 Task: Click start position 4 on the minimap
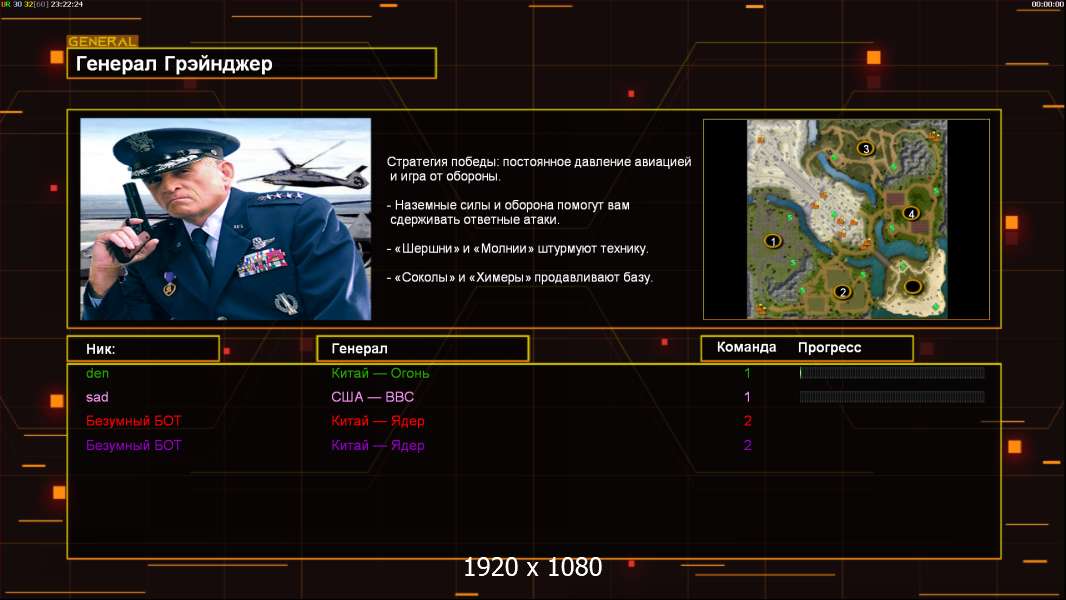[910, 213]
